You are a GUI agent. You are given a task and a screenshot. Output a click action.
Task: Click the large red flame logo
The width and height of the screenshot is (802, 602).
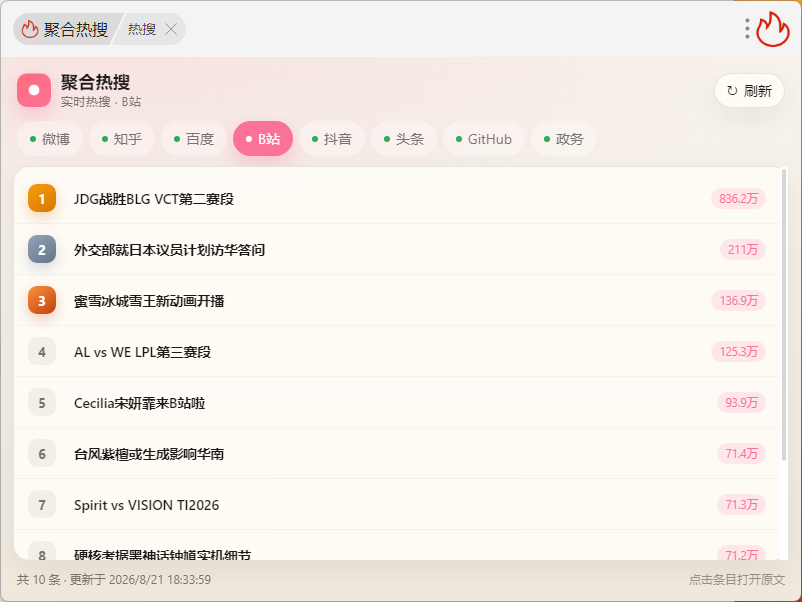(773, 29)
